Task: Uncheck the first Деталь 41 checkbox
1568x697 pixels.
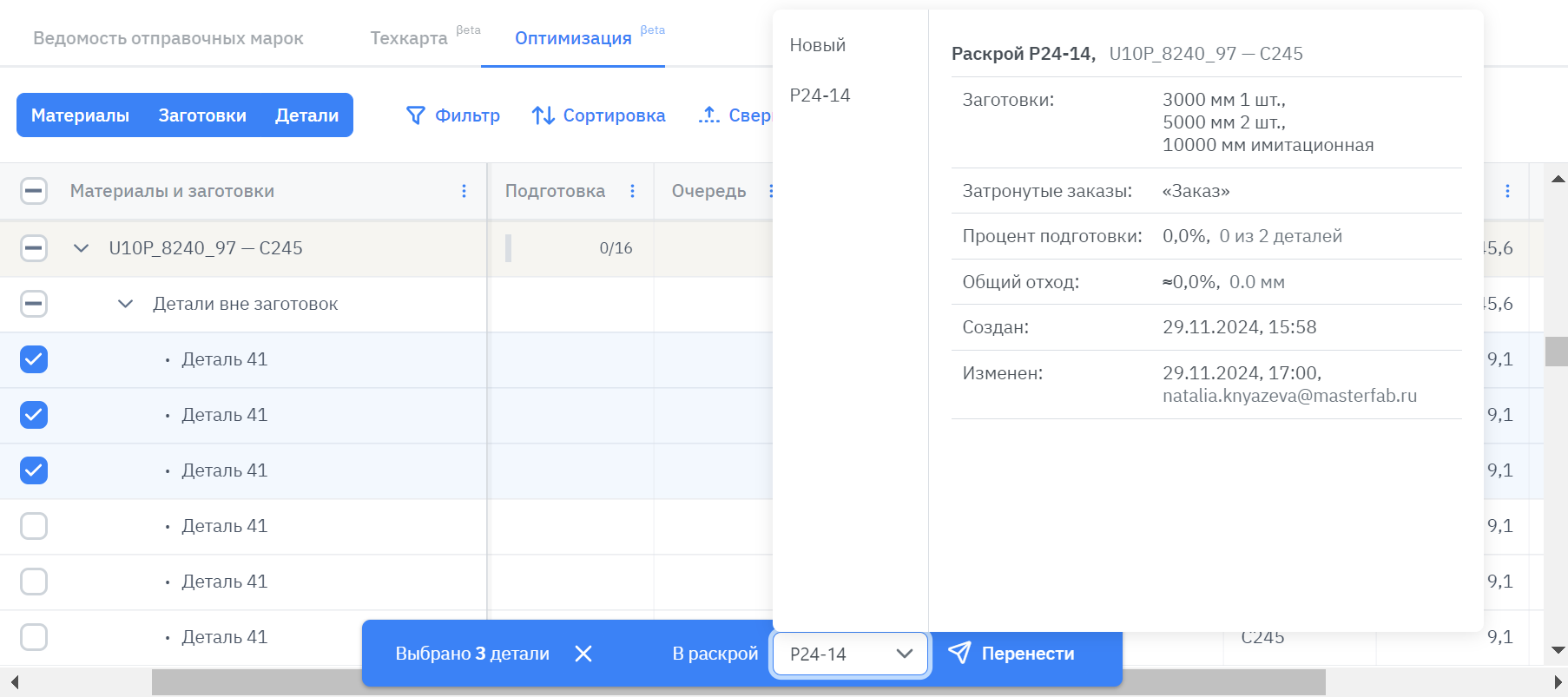Action: tap(34, 359)
